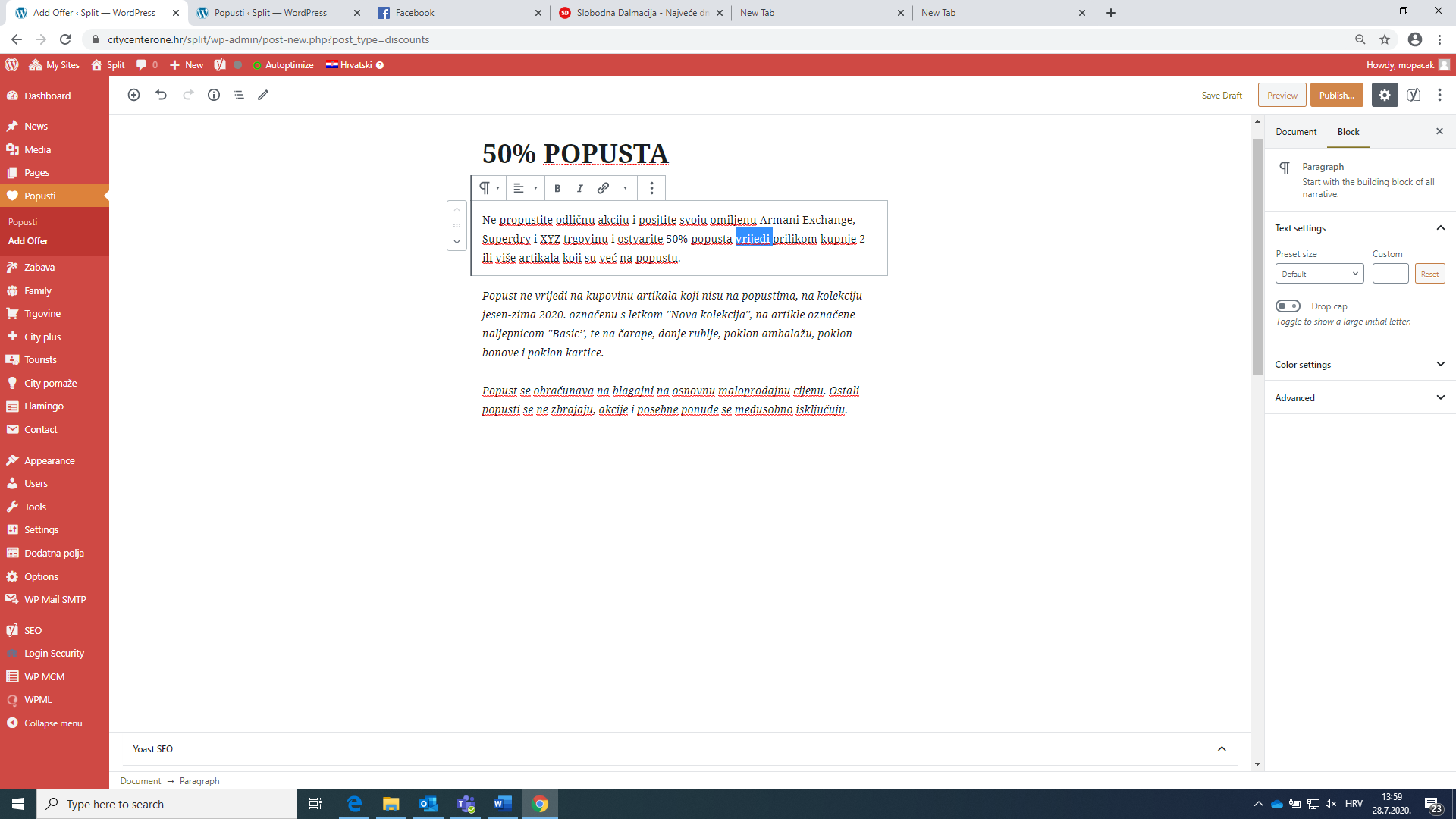Reload the page
This screenshot has height=819, width=1456.
tap(65, 39)
